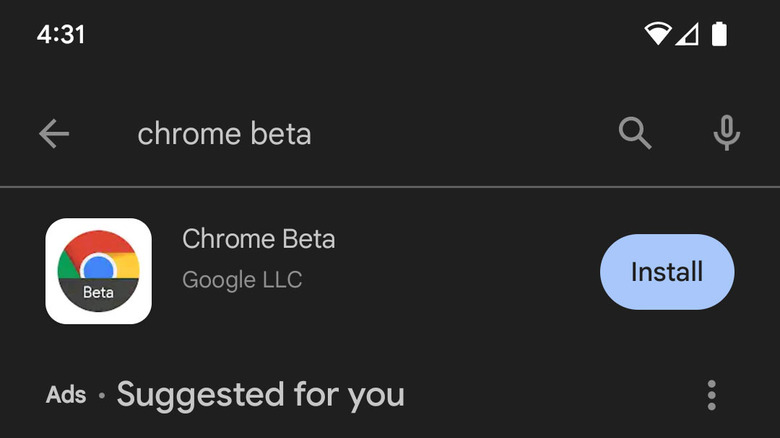The width and height of the screenshot is (780, 438).
Task: Install Chrome Beta
Action: [667, 272]
